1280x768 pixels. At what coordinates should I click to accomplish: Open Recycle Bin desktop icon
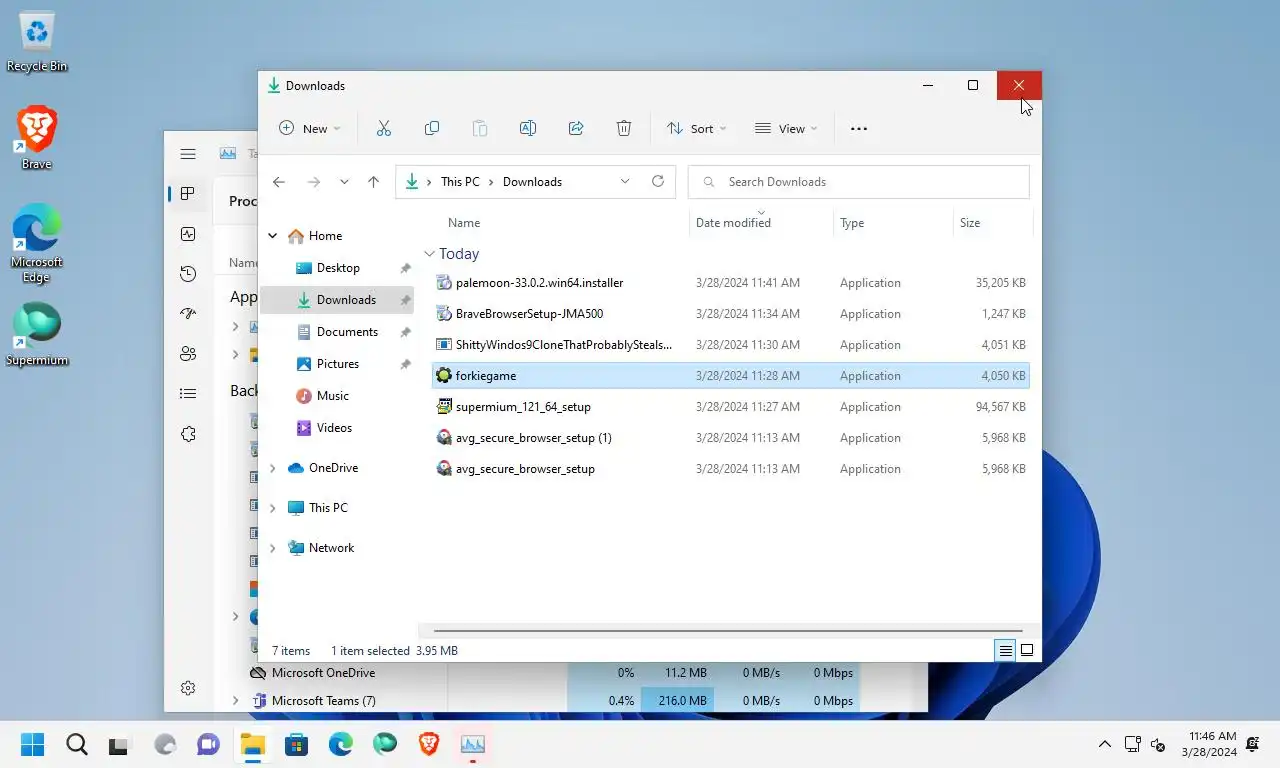[37, 42]
